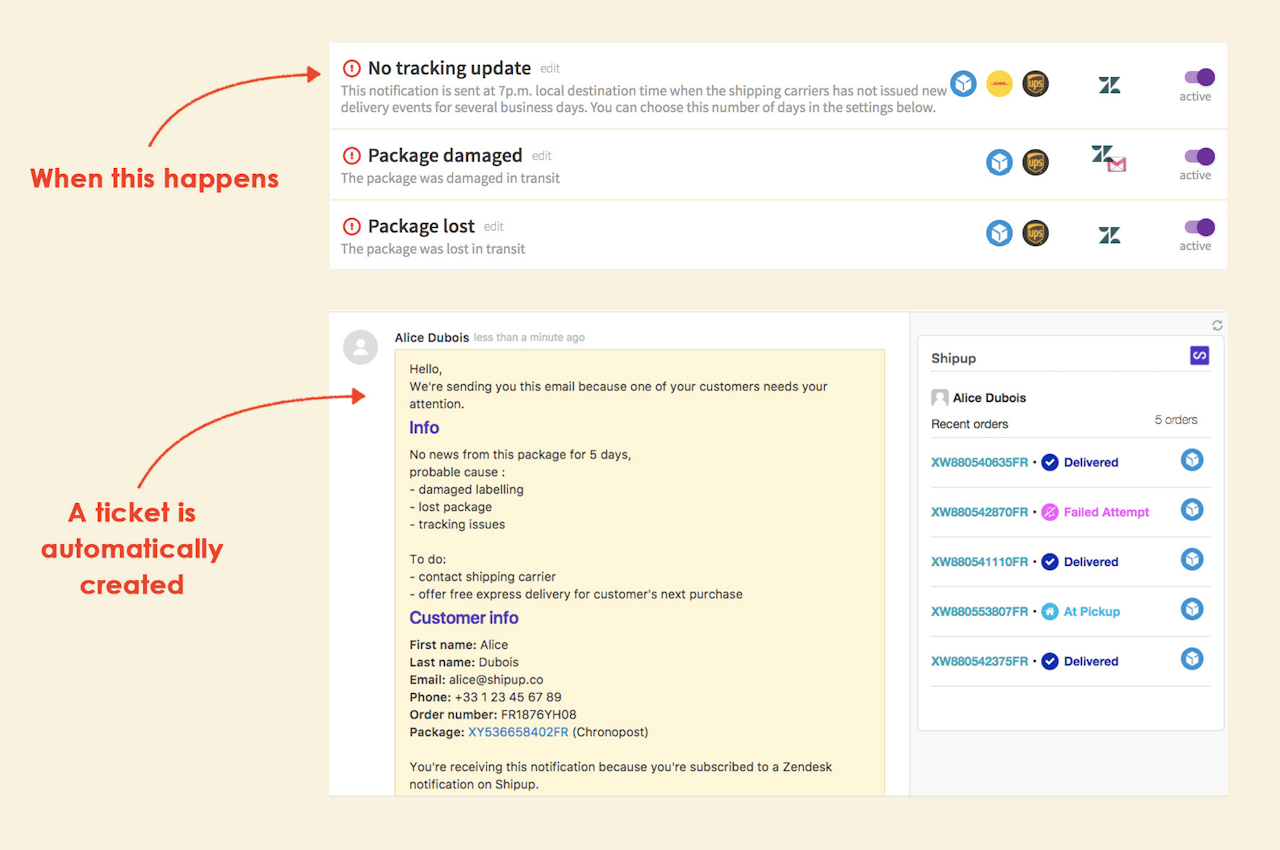This screenshot has width=1280, height=850.
Task: Toggle off the No tracking update notification
Action: 1199,77
